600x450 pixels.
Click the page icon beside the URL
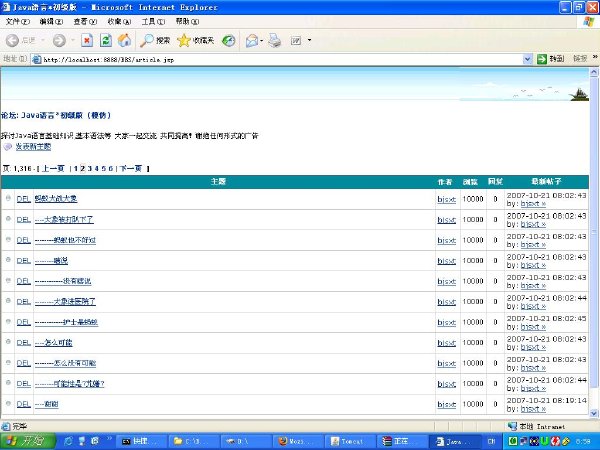point(37,59)
